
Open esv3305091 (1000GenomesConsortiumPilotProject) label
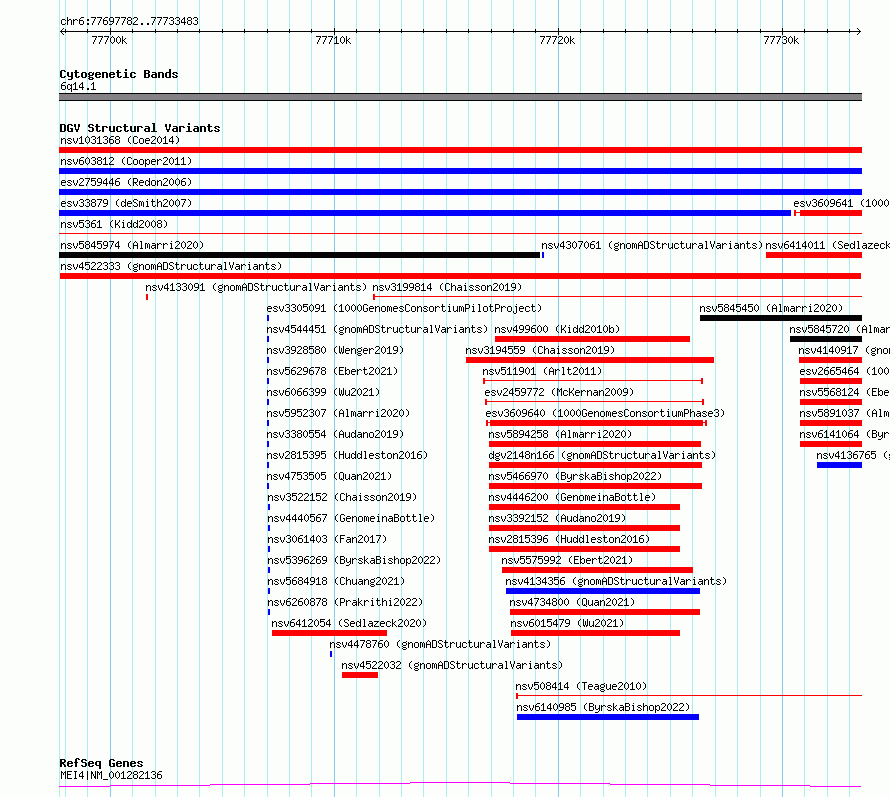coord(404,308)
